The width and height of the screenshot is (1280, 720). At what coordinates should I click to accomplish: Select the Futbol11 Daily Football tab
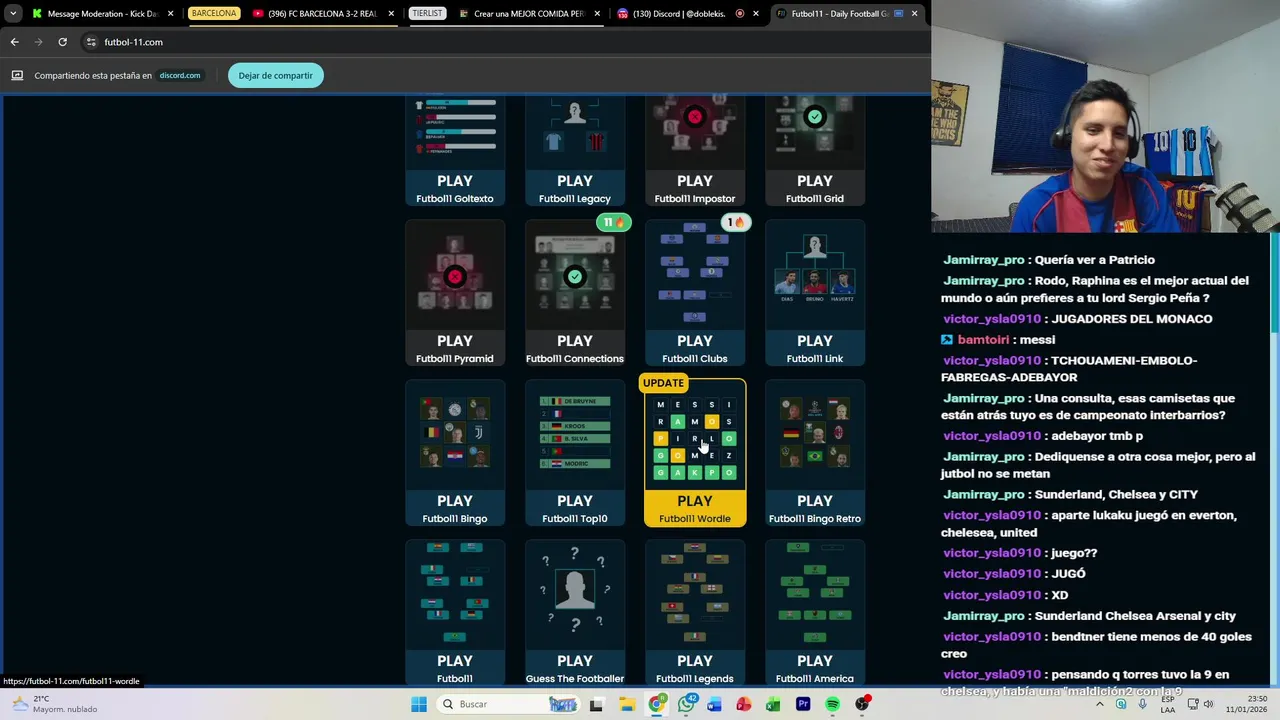[x=838, y=14]
